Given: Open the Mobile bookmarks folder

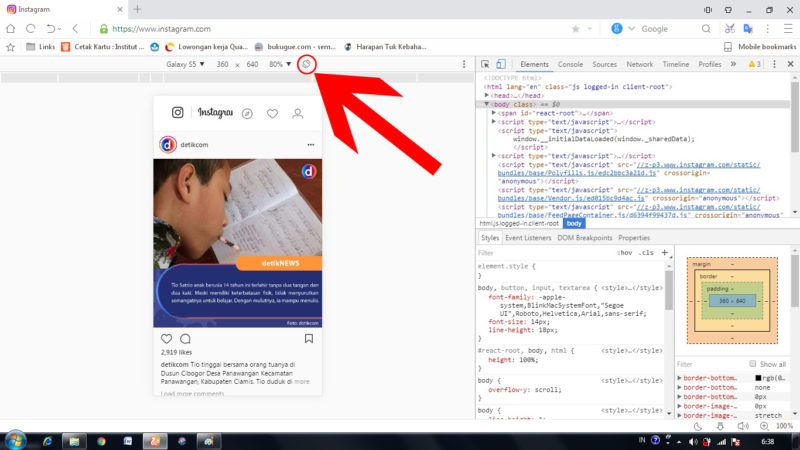Looking at the screenshot, I should click(x=760, y=47).
